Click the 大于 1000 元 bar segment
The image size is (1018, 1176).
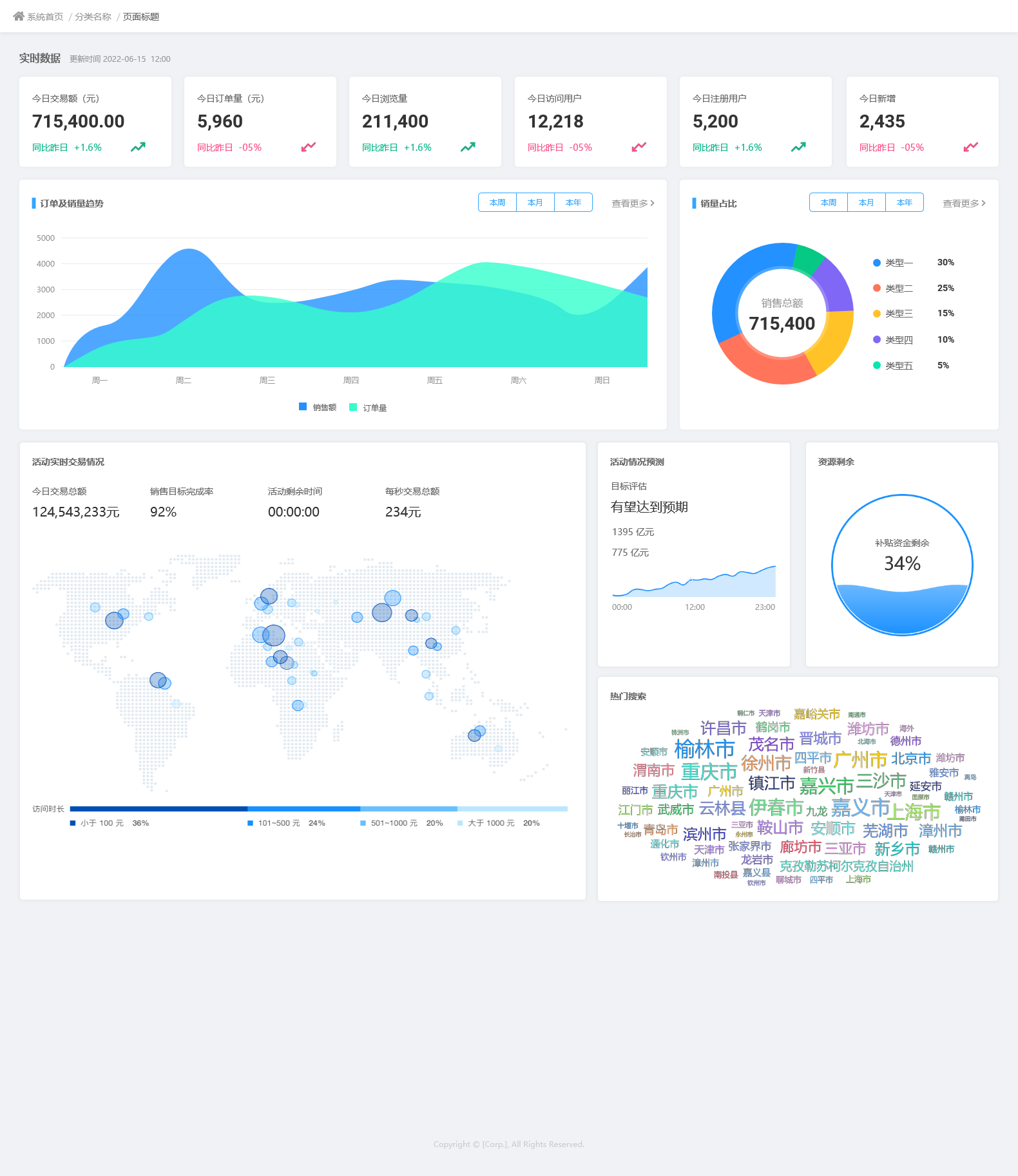click(x=512, y=808)
